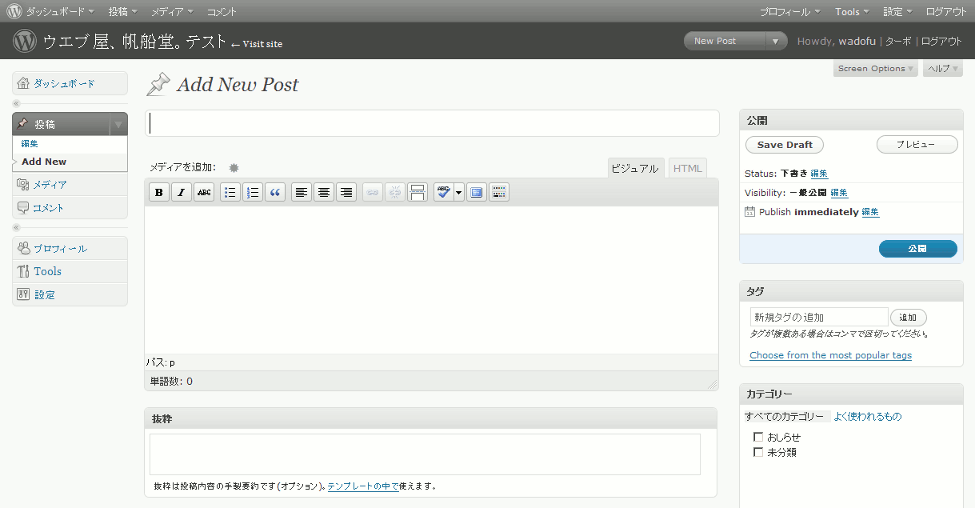Insert a numbered list
This screenshot has width=975, height=508.
click(253, 192)
